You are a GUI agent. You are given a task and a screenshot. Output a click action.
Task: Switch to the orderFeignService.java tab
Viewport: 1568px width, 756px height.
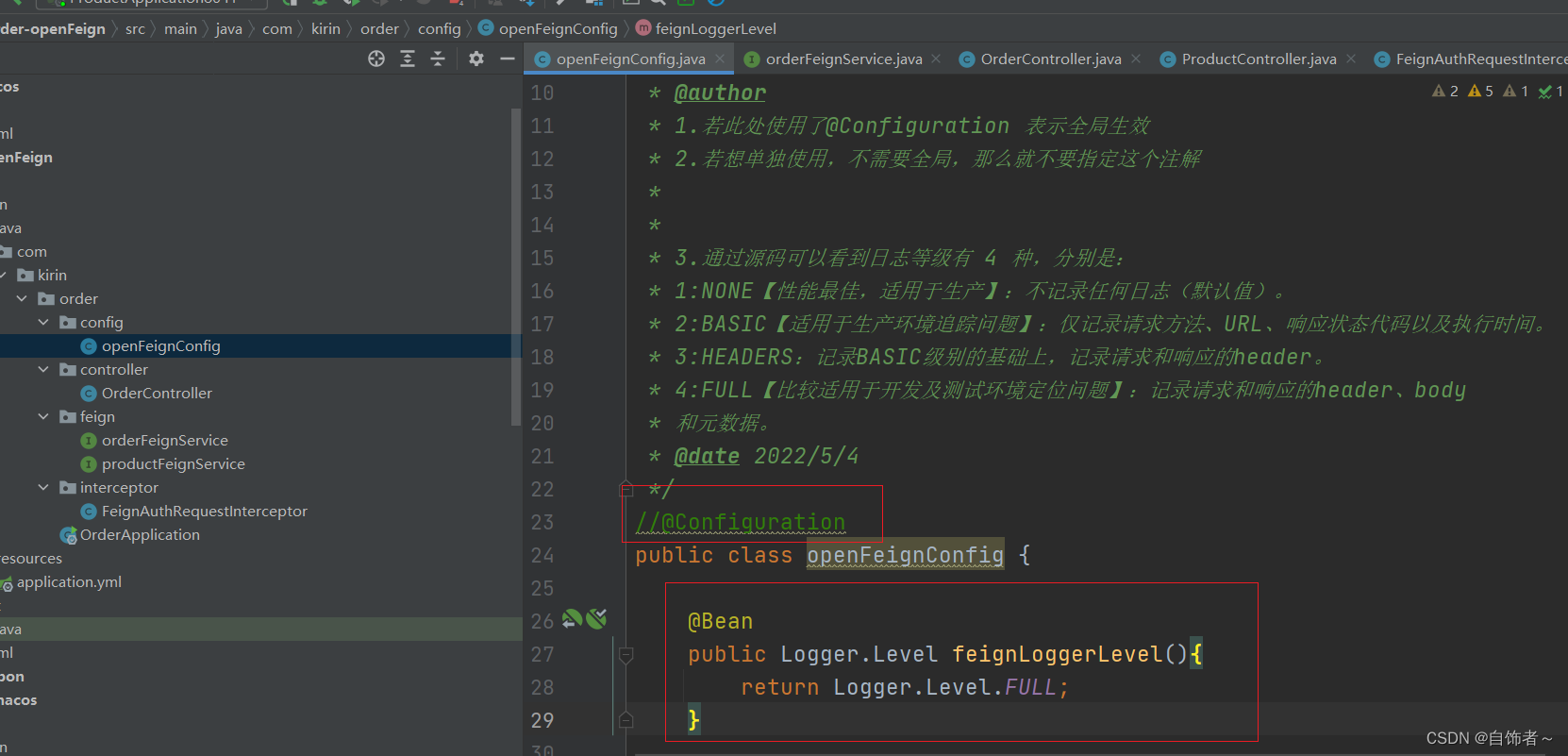coord(843,59)
